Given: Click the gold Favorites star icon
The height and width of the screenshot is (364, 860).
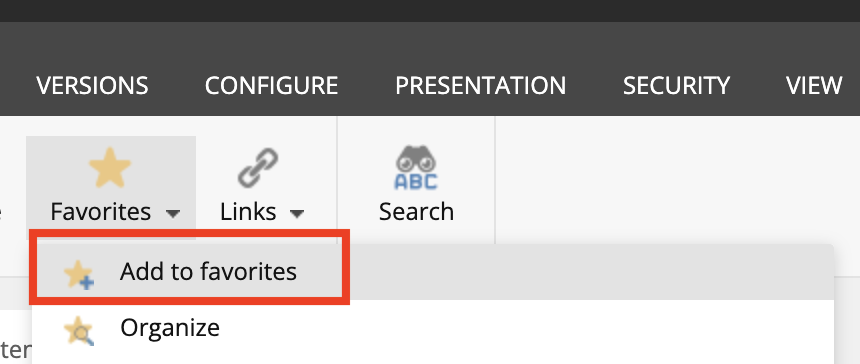Looking at the screenshot, I should (x=110, y=168).
